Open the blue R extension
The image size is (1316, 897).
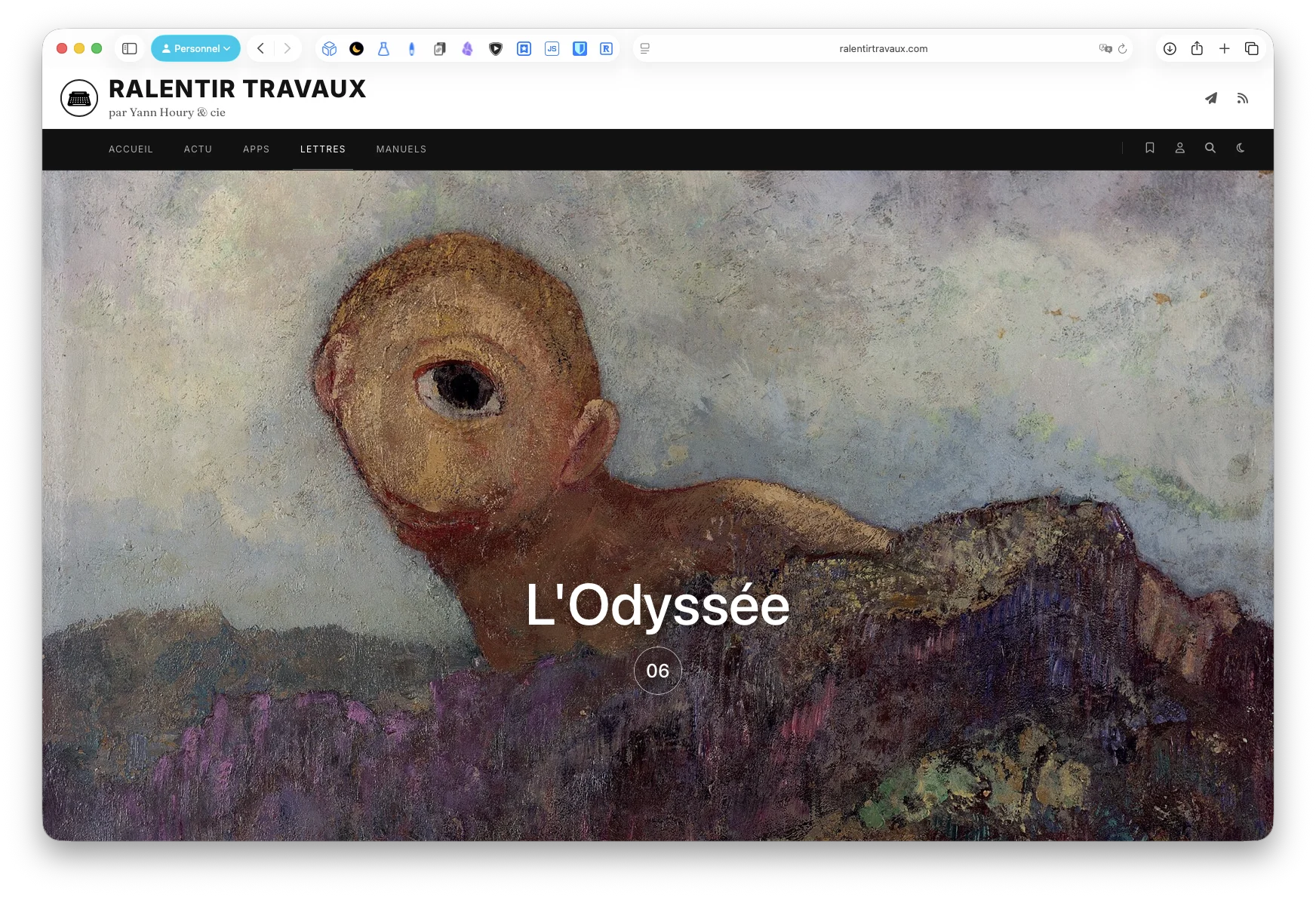tap(606, 48)
